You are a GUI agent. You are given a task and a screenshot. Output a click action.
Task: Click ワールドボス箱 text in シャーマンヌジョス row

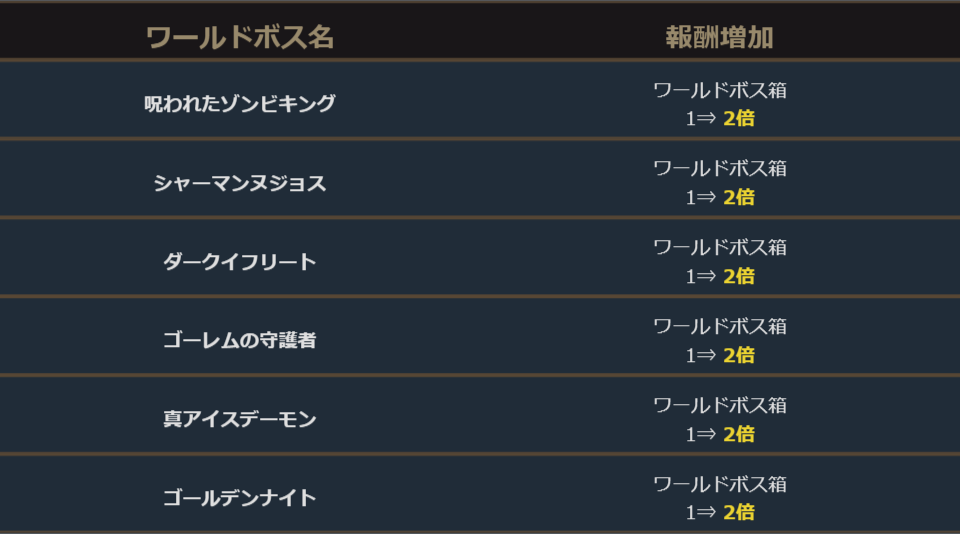pos(720,168)
